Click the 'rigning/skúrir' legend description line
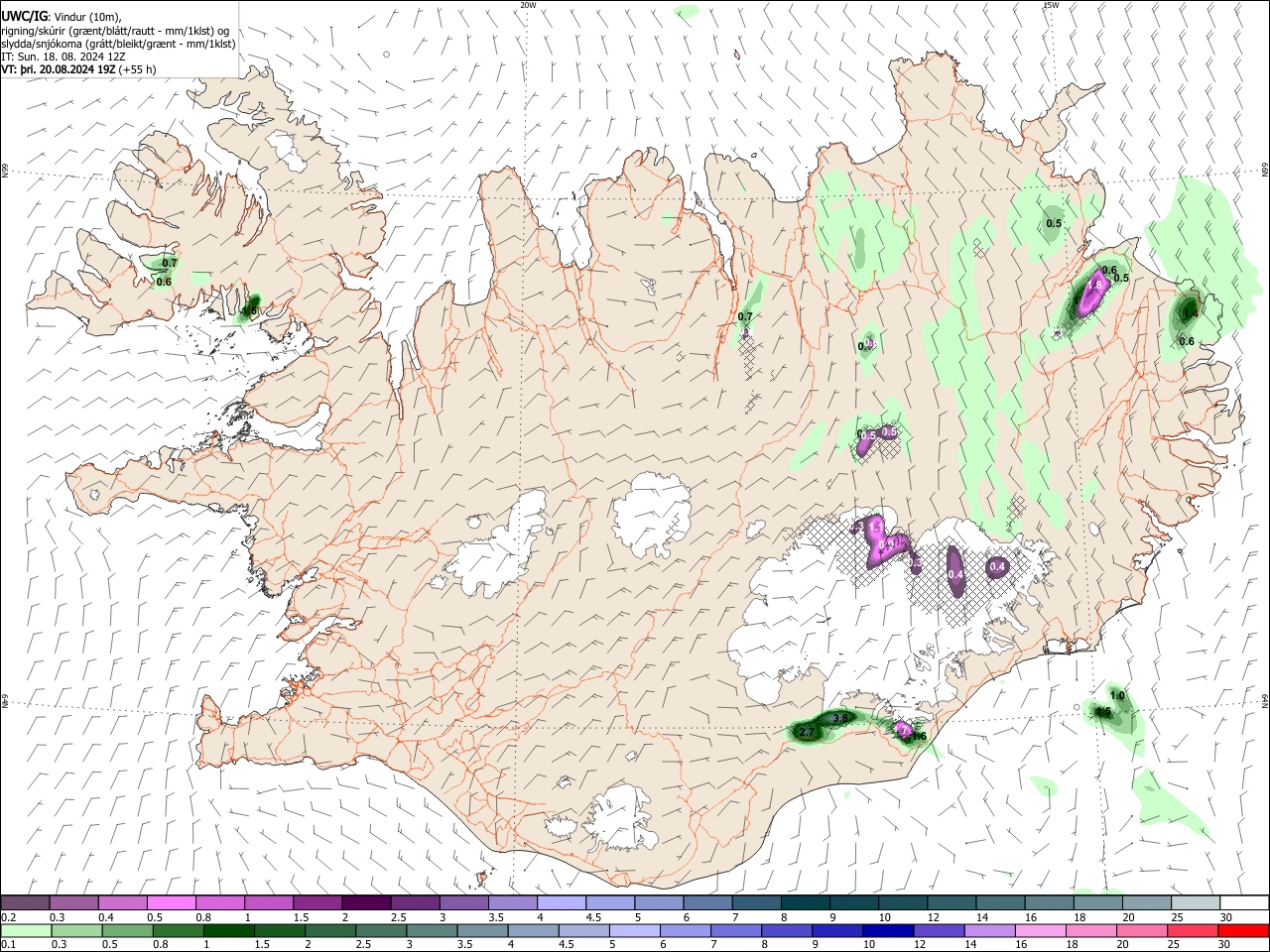Viewport: 1270px width, 952px height. pyautogui.click(x=115, y=30)
